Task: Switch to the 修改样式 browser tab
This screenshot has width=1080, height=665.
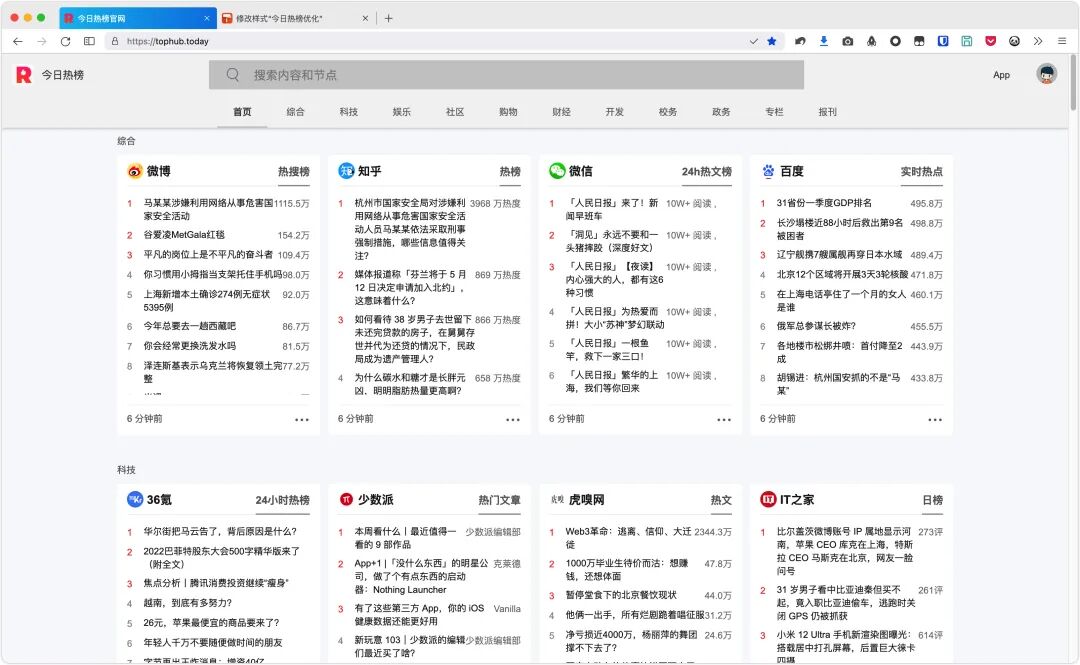Action: point(296,19)
